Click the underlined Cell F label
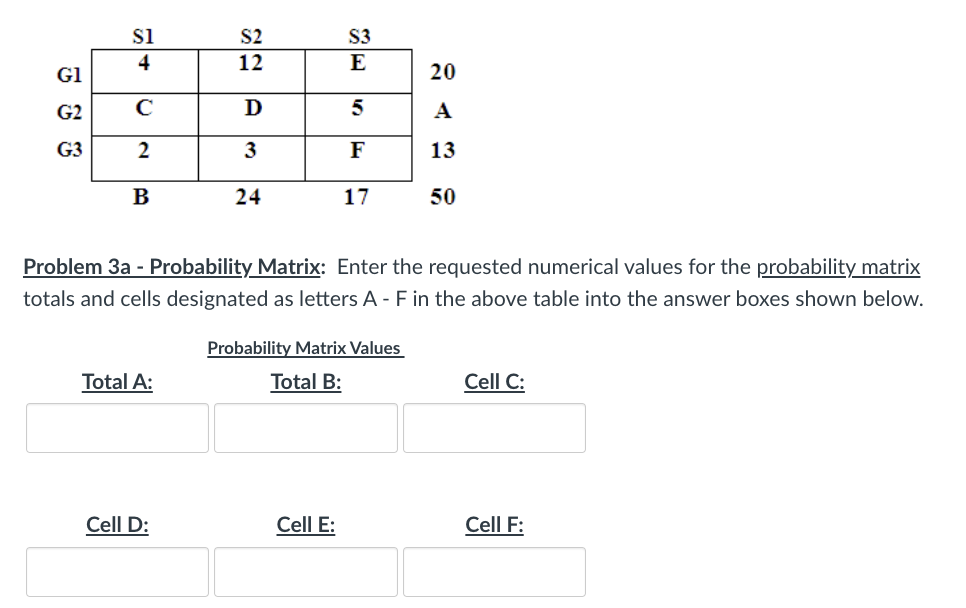The width and height of the screenshot is (966, 608). (x=494, y=524)
